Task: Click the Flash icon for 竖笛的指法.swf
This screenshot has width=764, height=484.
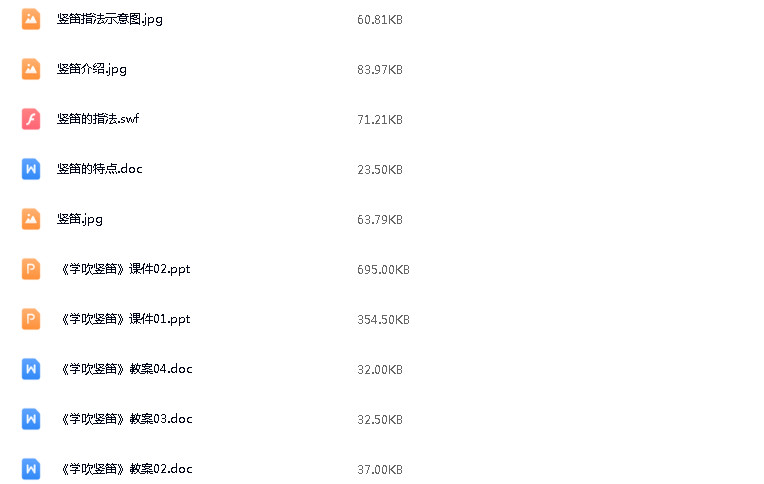Action: (31, 119)
